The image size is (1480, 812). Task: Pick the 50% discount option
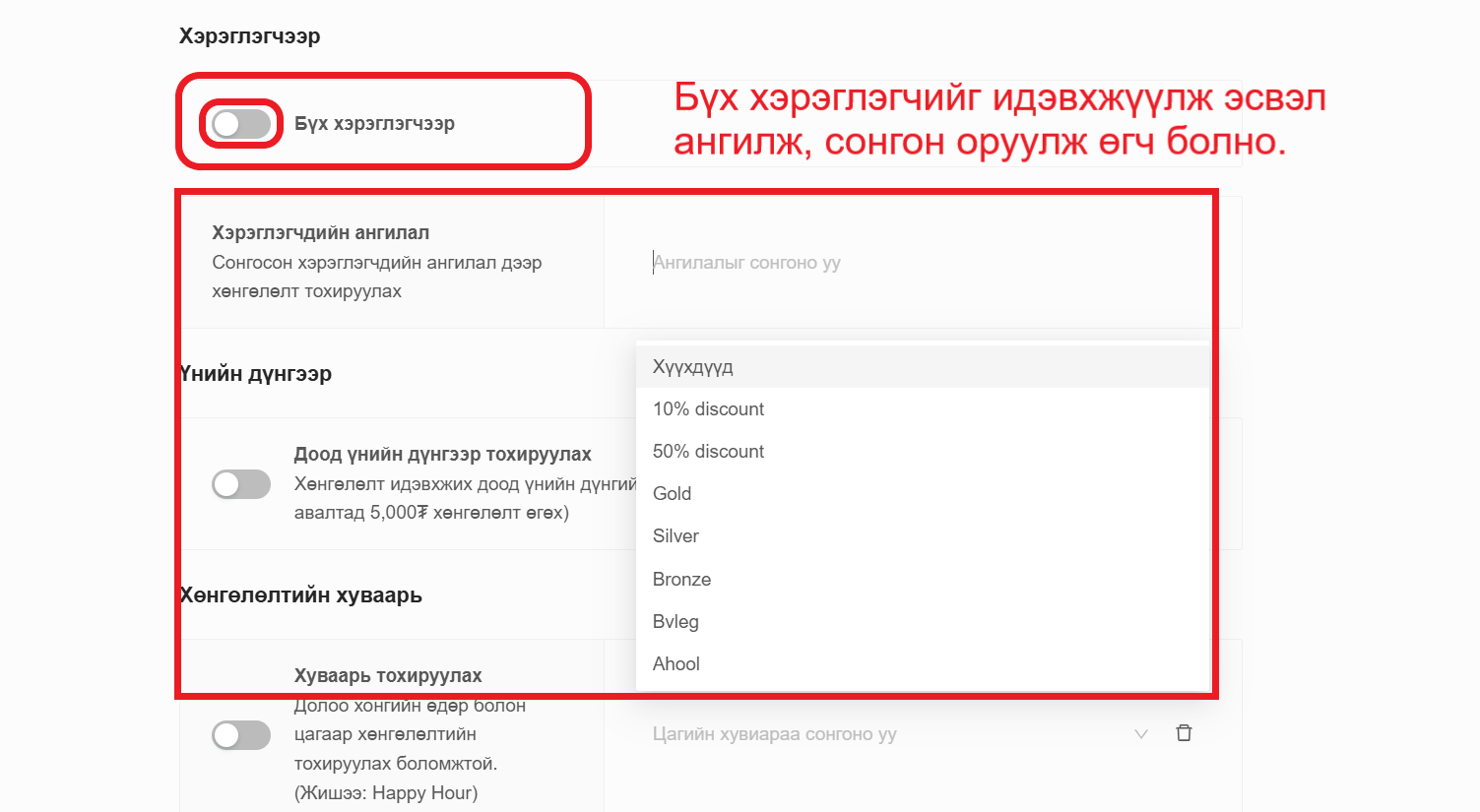pyautogui.click(x=708, y=452)
